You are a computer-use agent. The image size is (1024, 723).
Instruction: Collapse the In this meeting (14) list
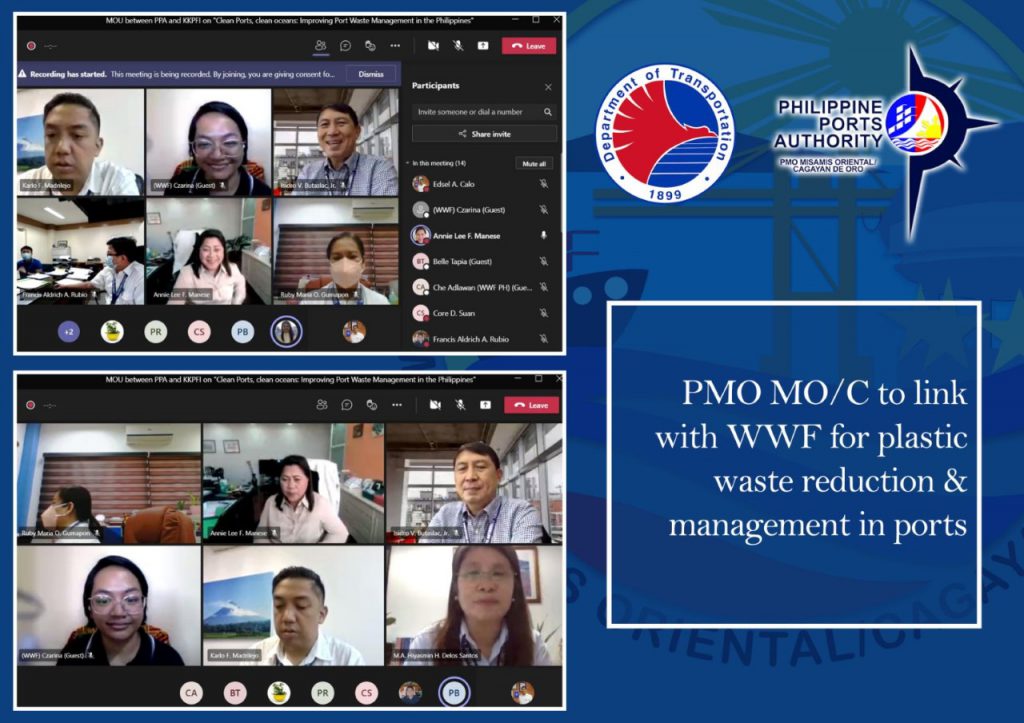click(408, 163)
